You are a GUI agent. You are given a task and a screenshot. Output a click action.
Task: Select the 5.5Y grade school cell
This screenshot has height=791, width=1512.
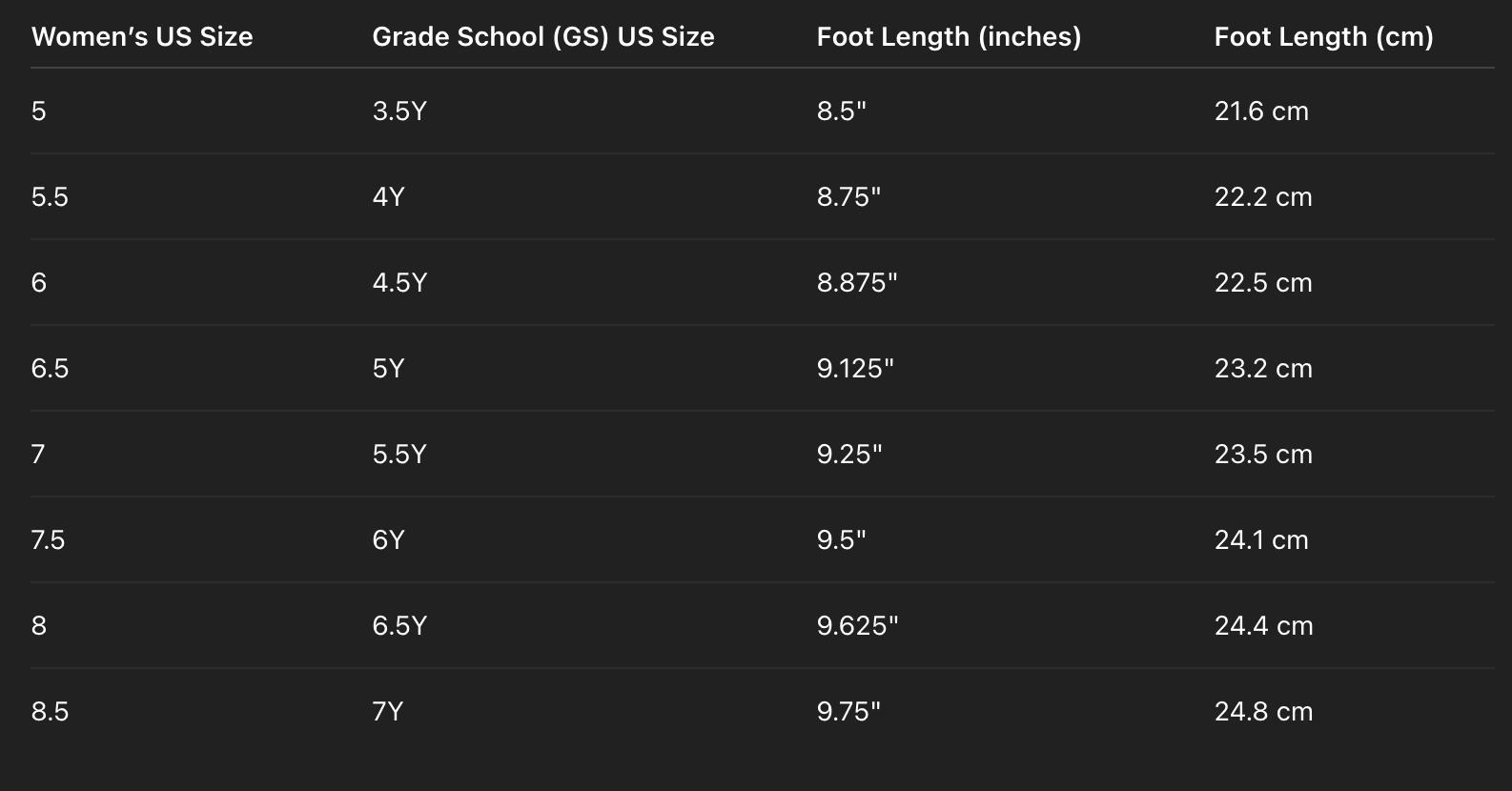[x=399, y=455]
